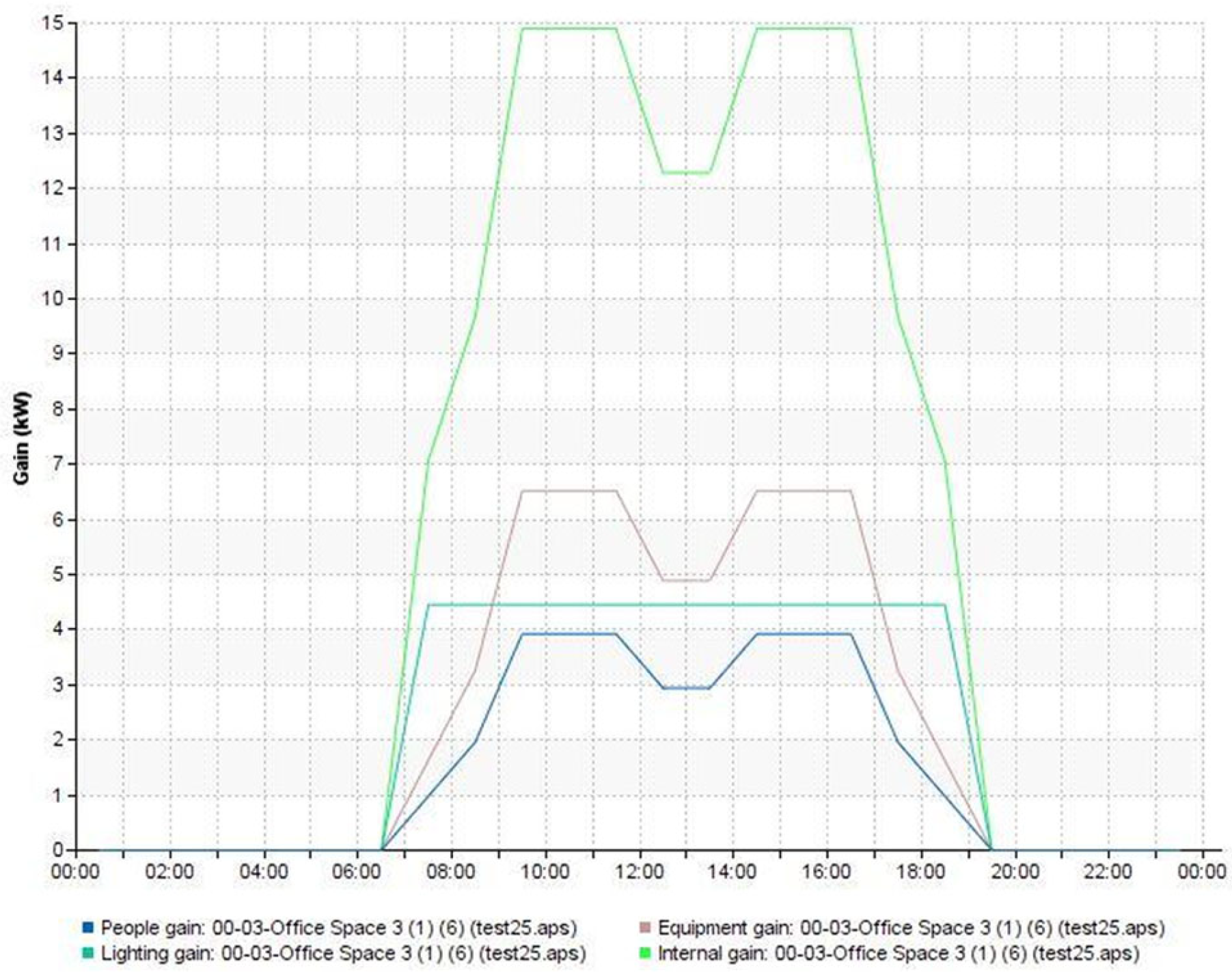Click the 20:00 label on the time axis

[x=1015, y=872]
